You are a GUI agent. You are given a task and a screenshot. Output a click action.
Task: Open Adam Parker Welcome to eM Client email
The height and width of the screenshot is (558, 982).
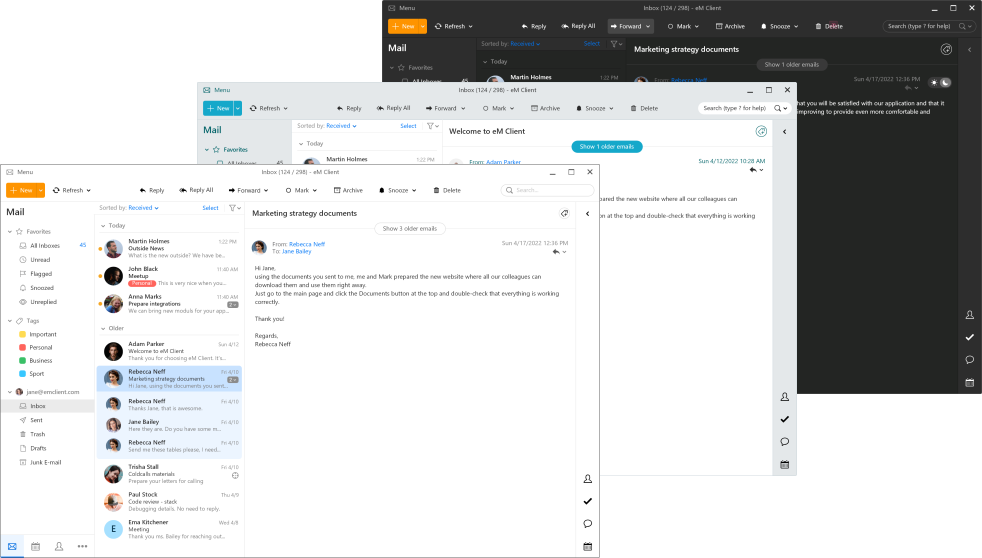(x=169, y=351)
